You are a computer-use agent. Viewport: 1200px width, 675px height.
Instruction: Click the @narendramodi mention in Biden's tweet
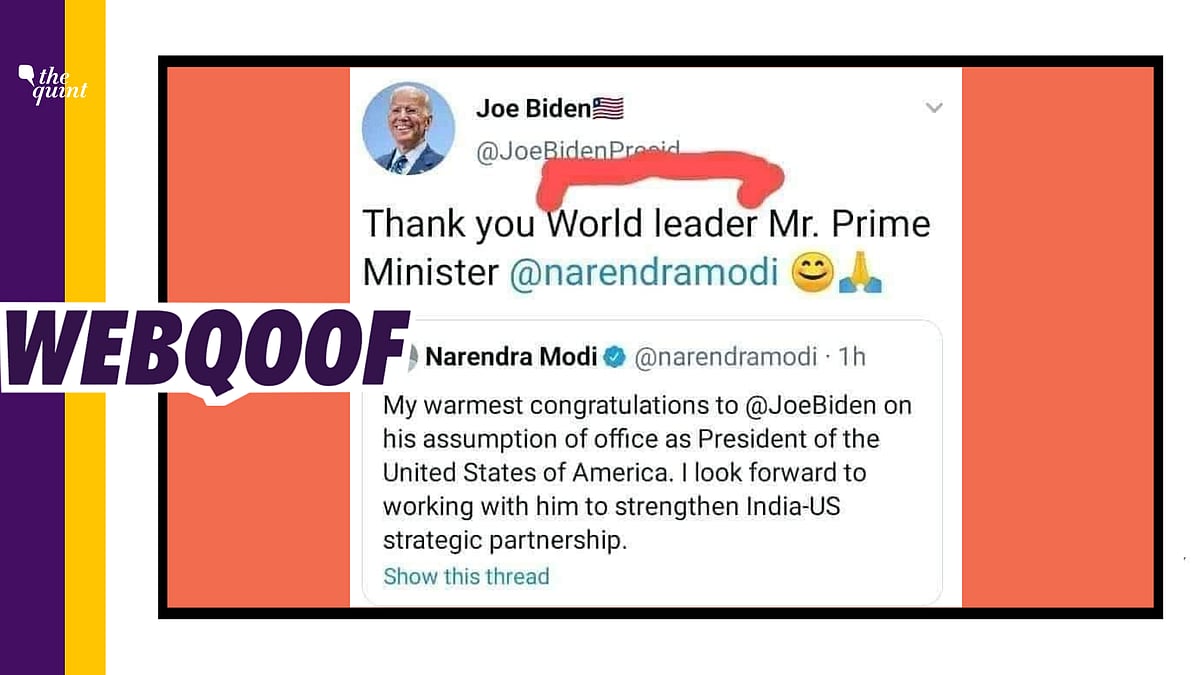pyautogui.click(x=644, y=273)
